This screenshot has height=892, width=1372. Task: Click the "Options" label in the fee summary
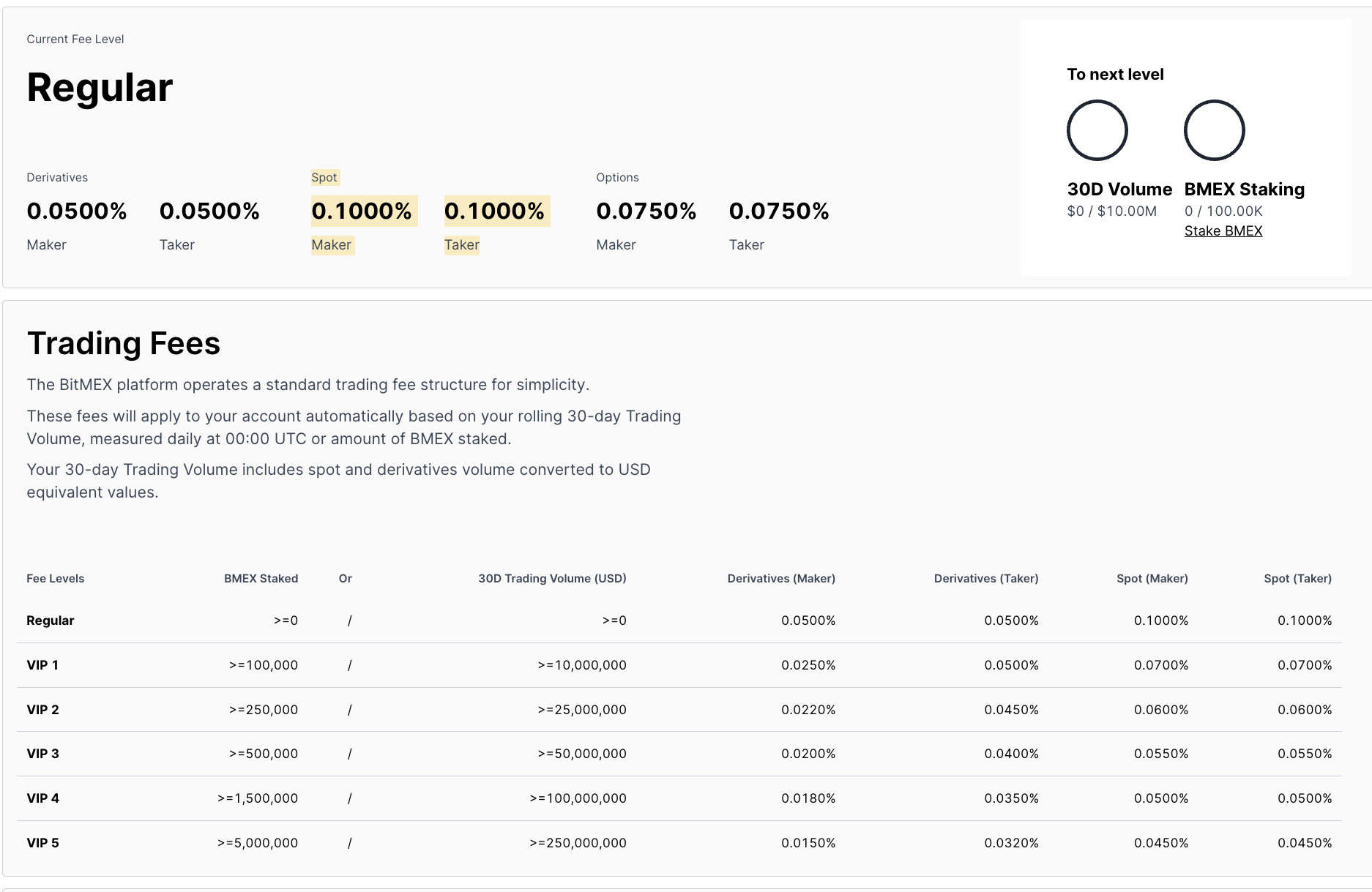point(617,177)
